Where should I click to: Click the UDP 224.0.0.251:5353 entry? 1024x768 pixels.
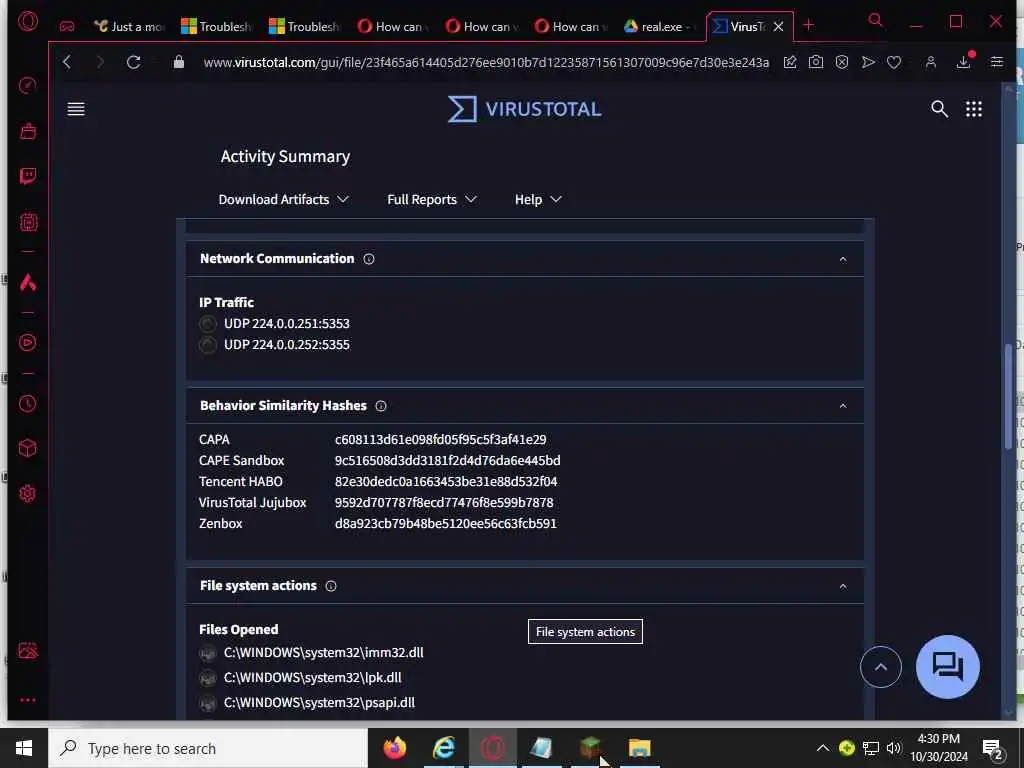(287, 323)
